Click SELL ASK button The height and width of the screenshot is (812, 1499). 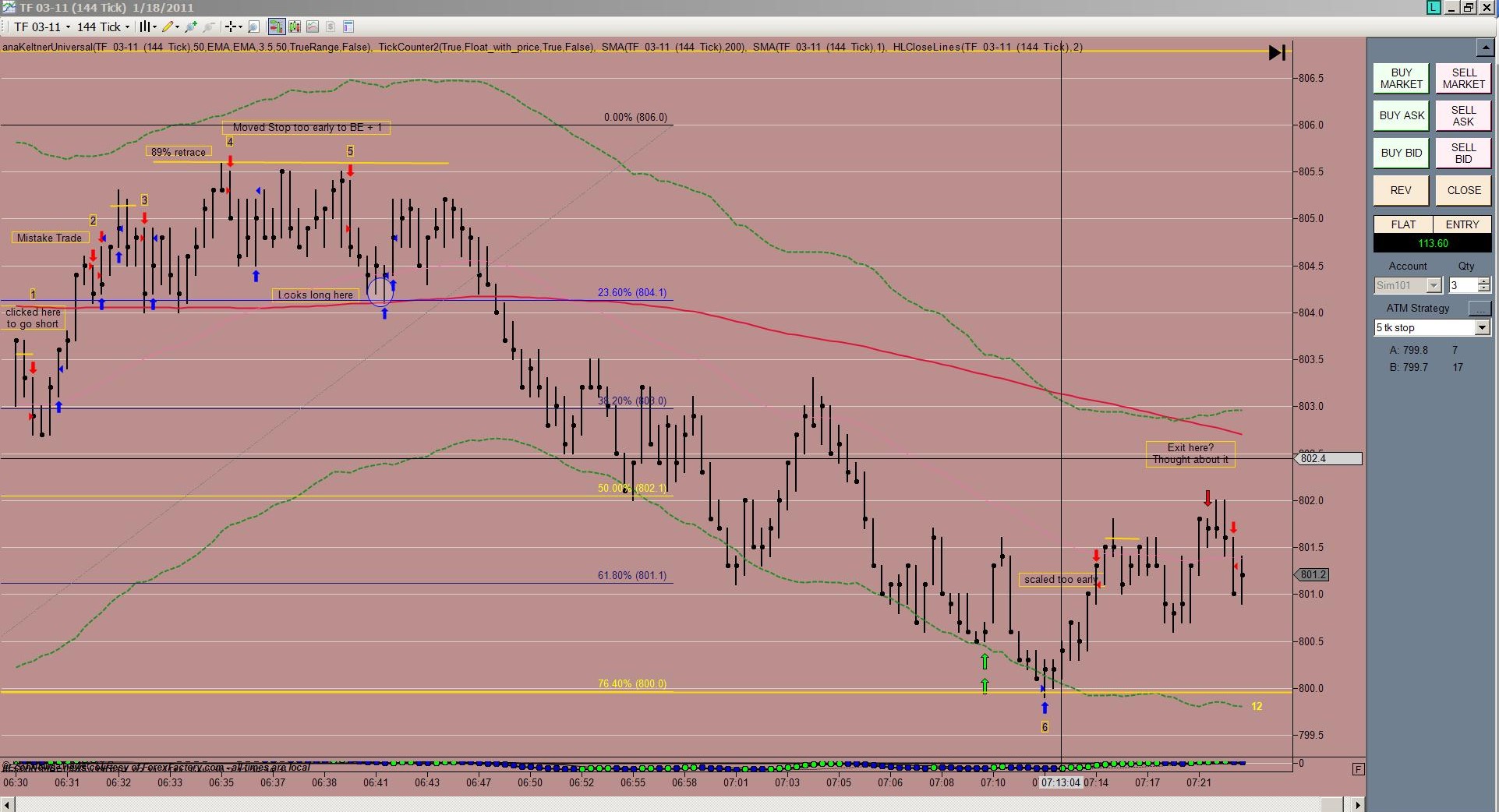(x=1463, y=115)
